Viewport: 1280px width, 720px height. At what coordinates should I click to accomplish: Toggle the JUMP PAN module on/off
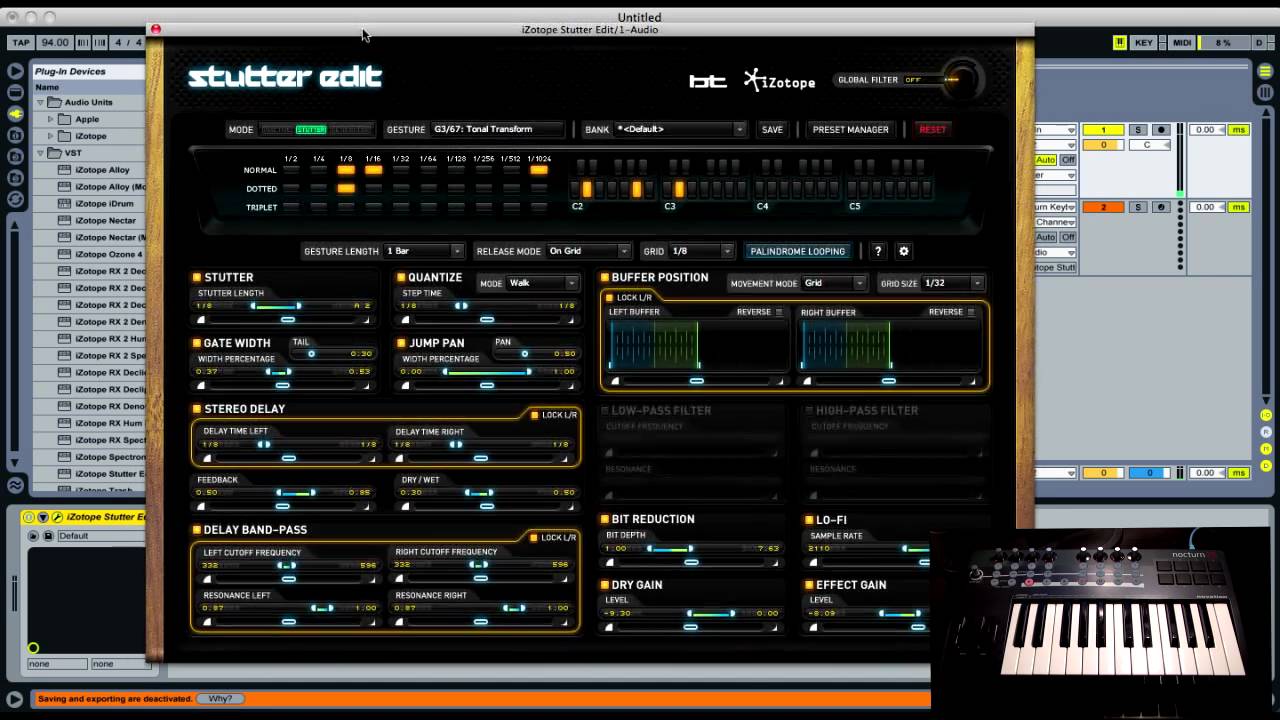401,342
